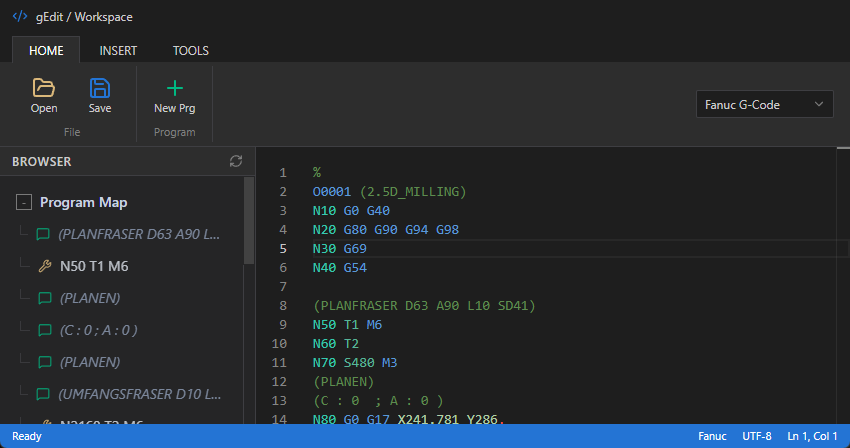Viewport: 850px width, 448px height.
Task: Click the comment icon beside UMFANGSFRASER D10 entry
Action: coord(43,394)
